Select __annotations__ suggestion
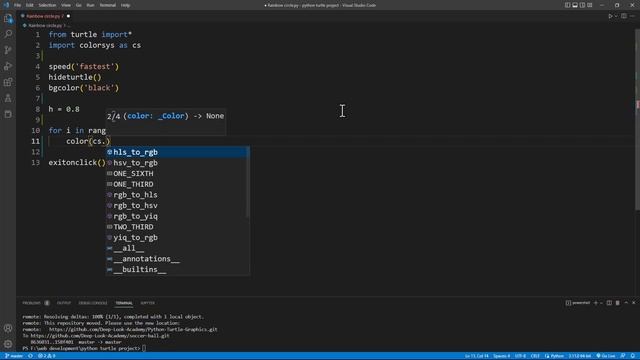The width and height of the screenshot is (640, 360). click(x=178, y=259)
